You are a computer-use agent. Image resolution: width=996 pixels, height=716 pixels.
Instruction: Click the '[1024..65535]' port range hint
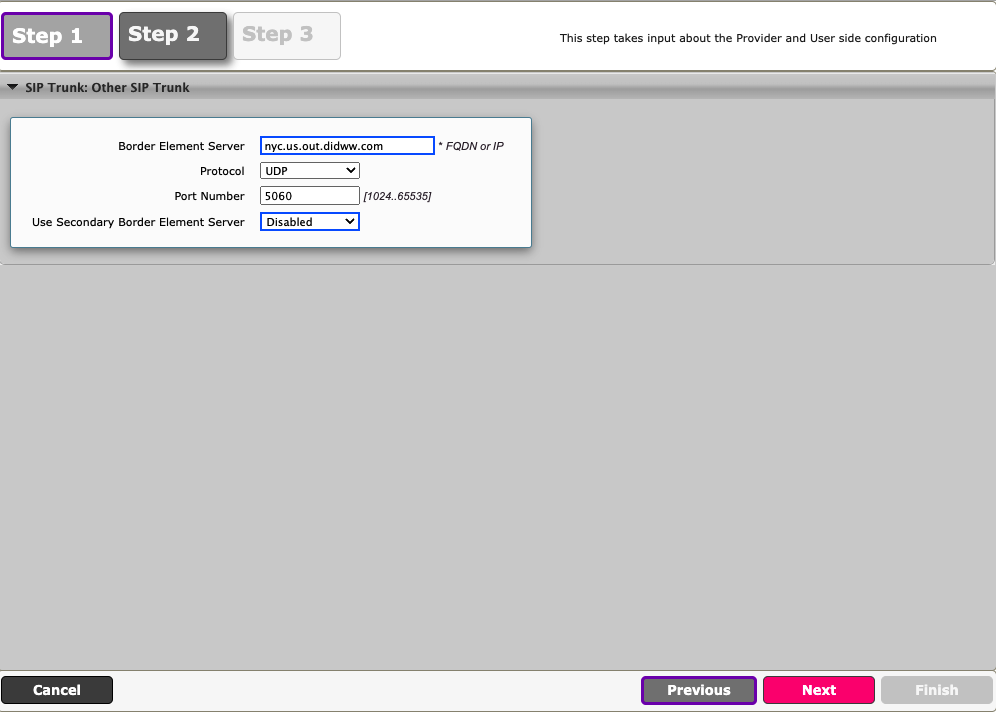tap(397, 196)
